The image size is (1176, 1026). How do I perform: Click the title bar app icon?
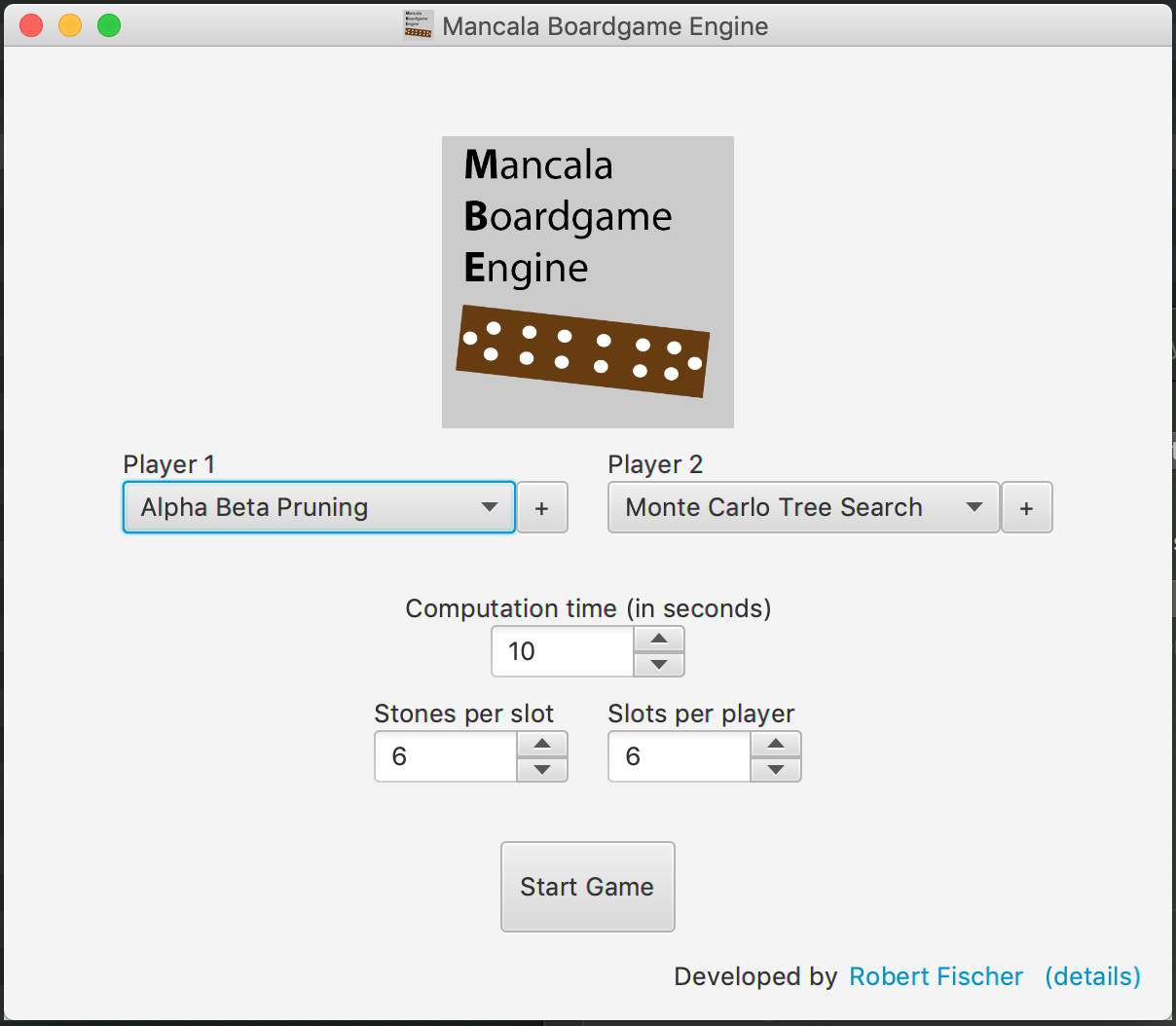pos(418,25)
